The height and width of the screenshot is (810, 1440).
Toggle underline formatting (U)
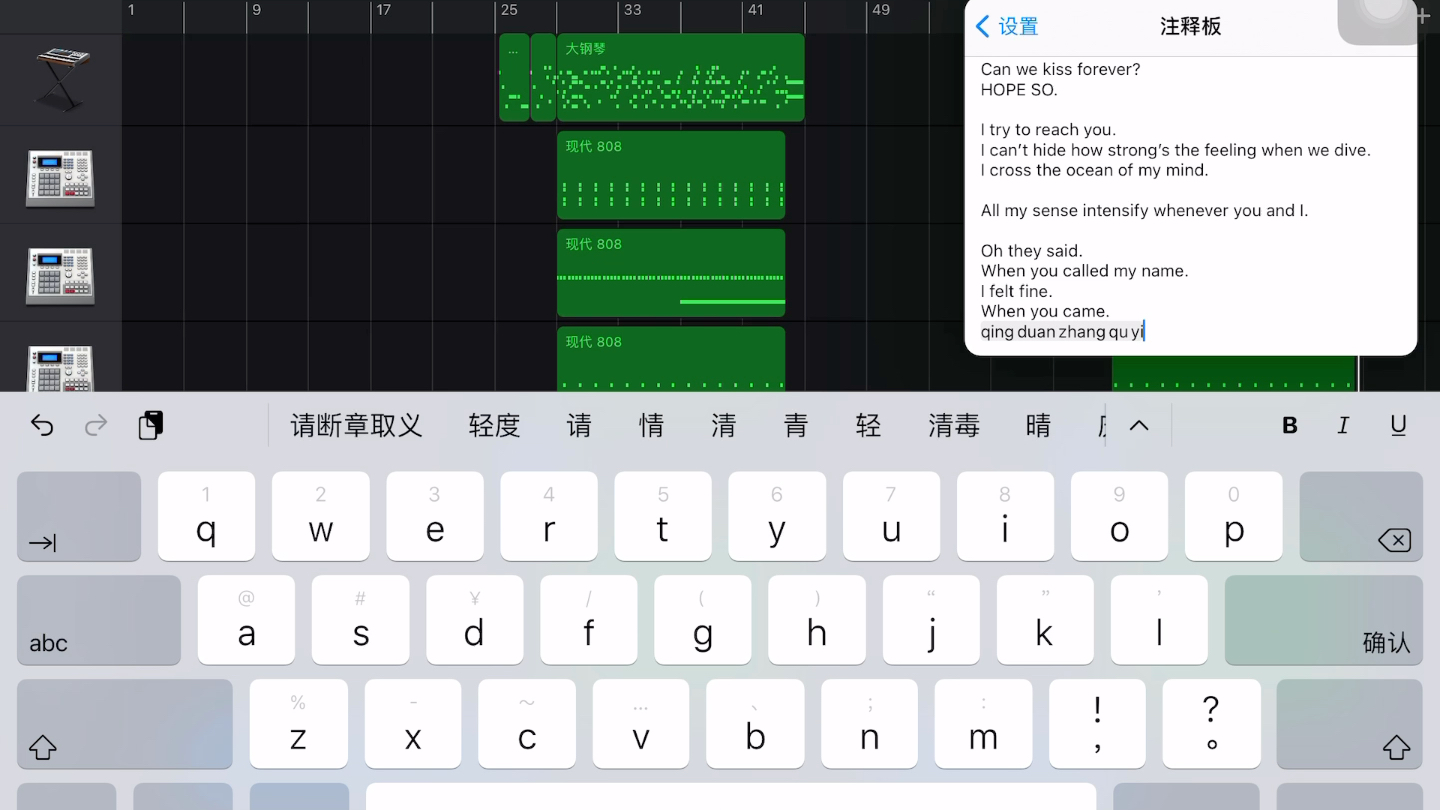click(x=1398, y=426)
